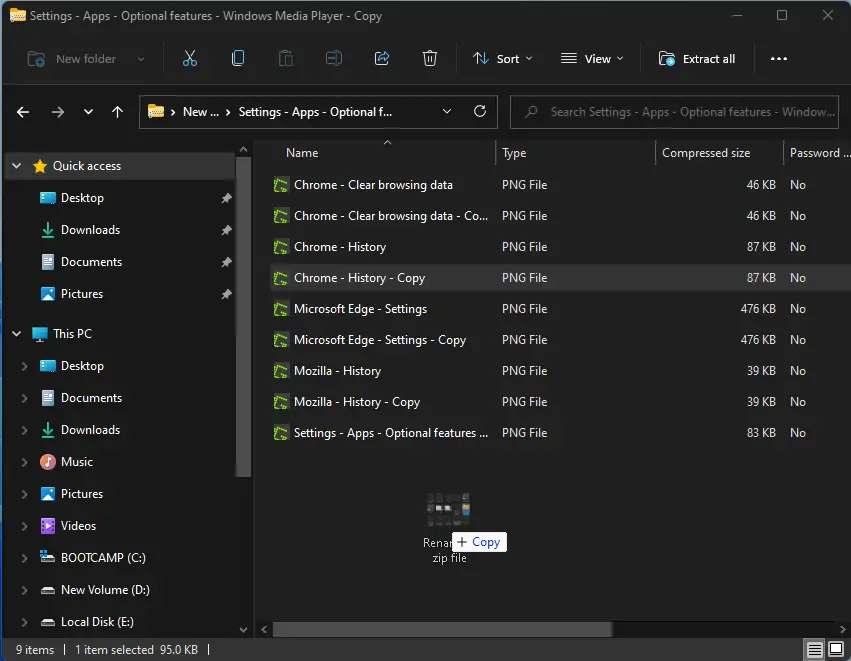
Task: Open the recent locations dropdown arrow
Action: coord(88,112)
